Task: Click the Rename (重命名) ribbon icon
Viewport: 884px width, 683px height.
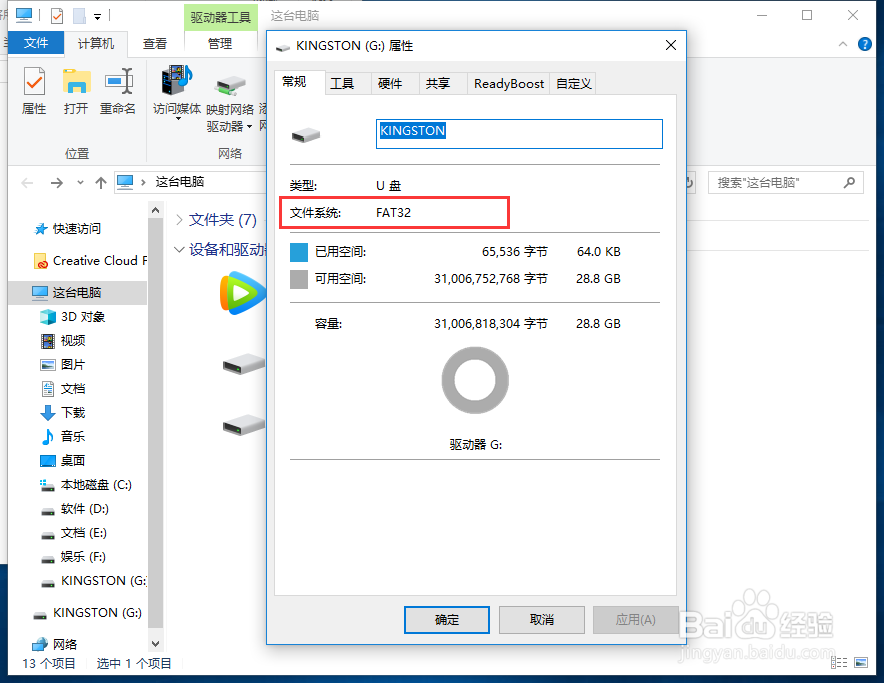Action: 118,90
